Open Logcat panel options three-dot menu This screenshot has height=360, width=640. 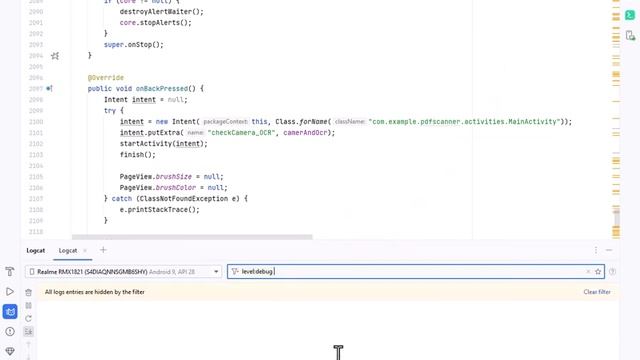pos(596,250)
